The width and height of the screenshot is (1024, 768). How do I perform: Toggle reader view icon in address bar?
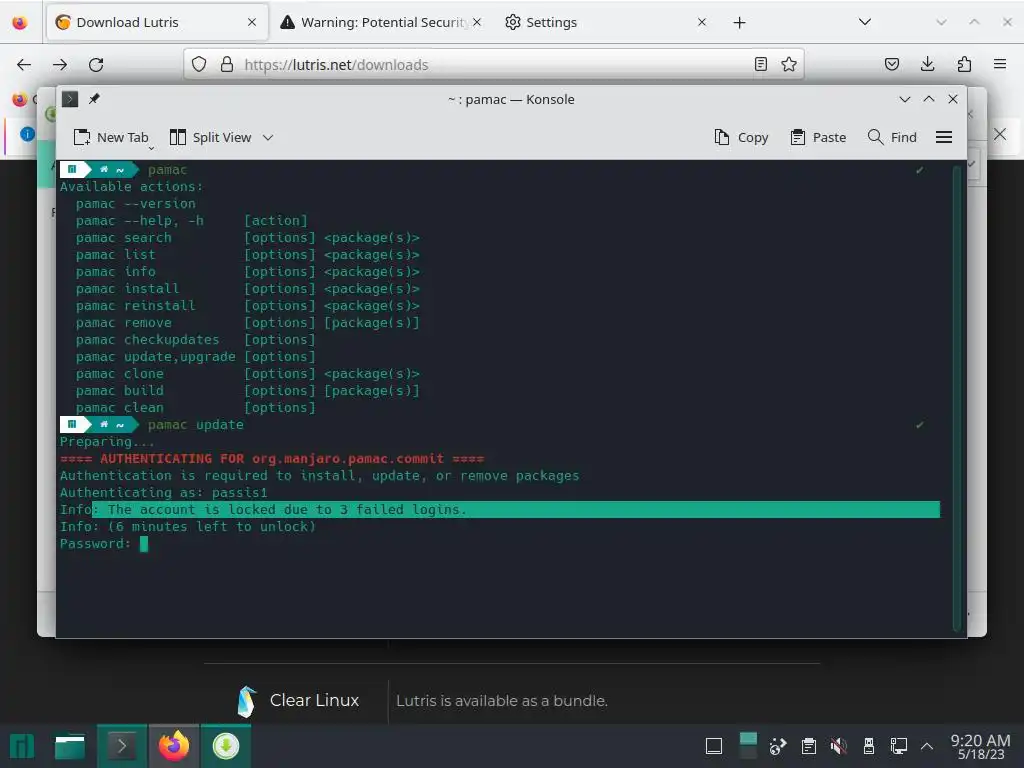coord(761,64)
